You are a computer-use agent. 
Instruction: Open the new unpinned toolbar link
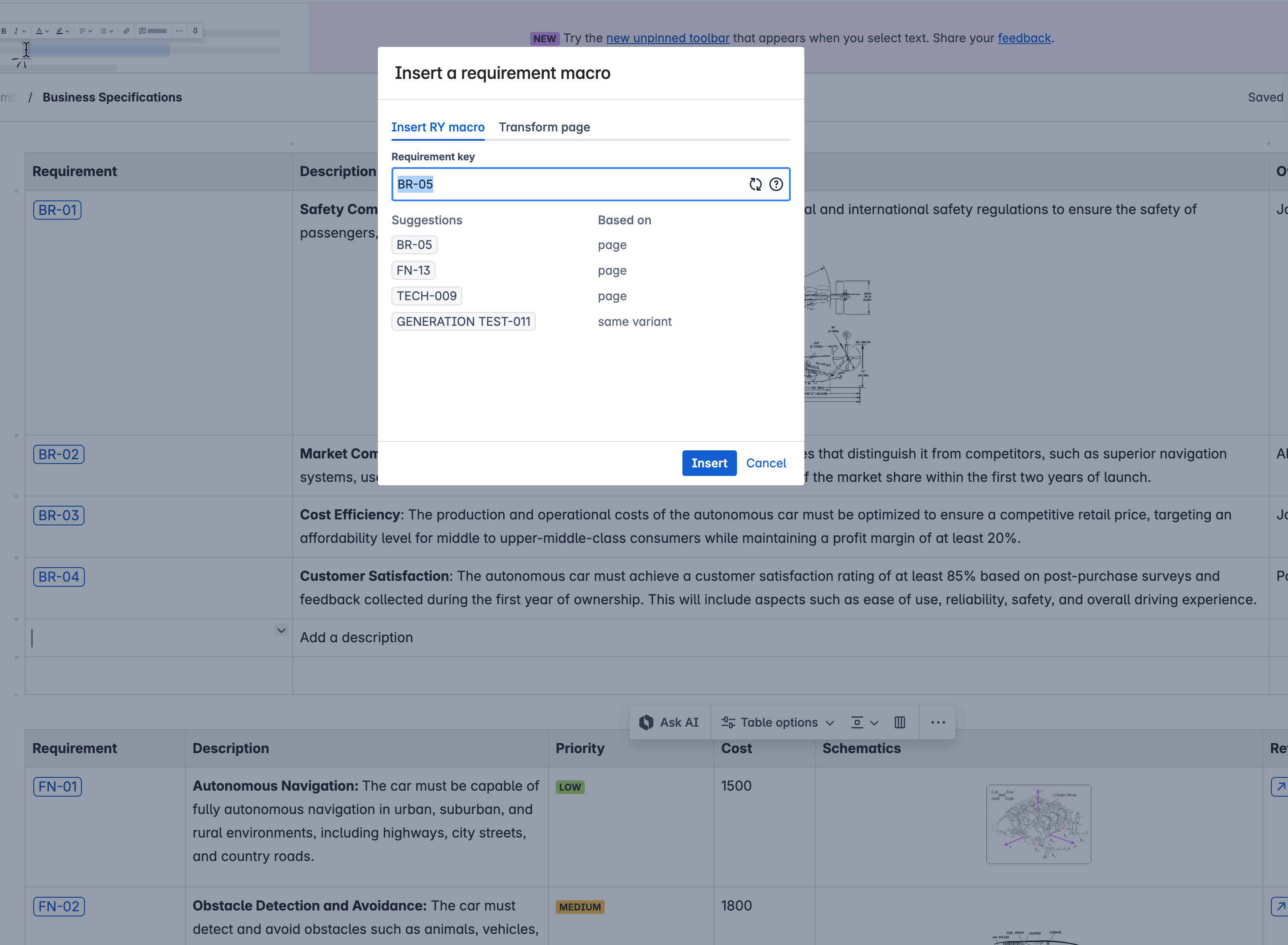(x=667, y=38)
